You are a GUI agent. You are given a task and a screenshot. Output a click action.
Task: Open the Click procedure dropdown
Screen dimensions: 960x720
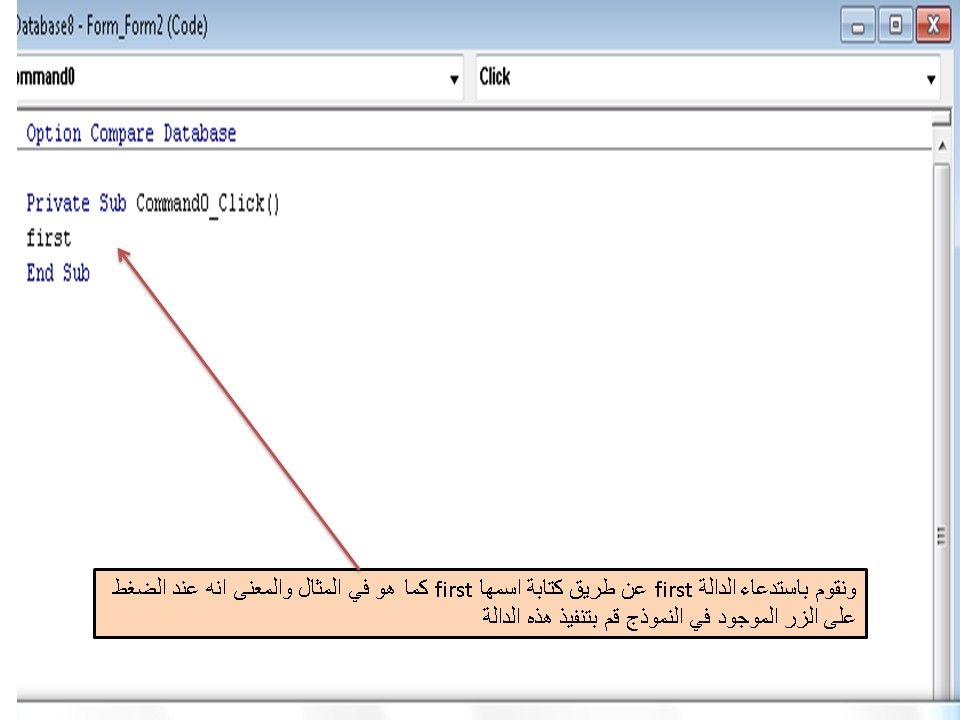930,78
